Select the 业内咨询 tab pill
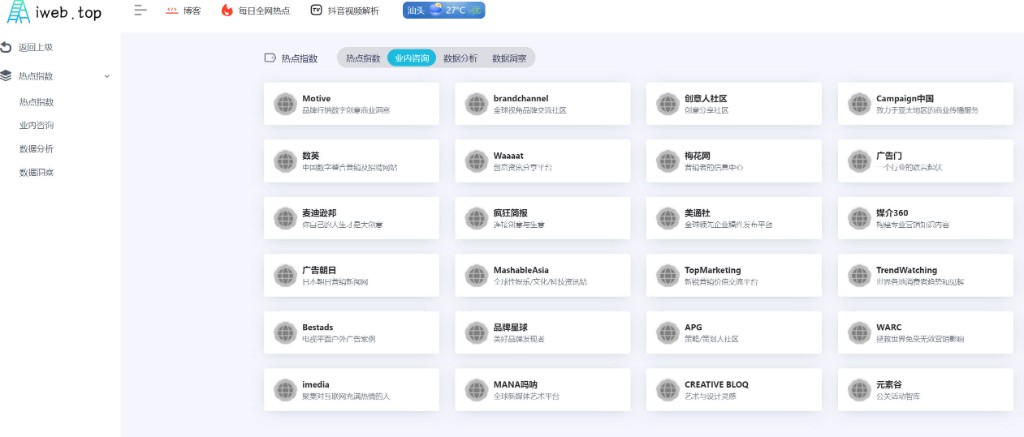Screen dimensions: 1024x437 point(411,57)
